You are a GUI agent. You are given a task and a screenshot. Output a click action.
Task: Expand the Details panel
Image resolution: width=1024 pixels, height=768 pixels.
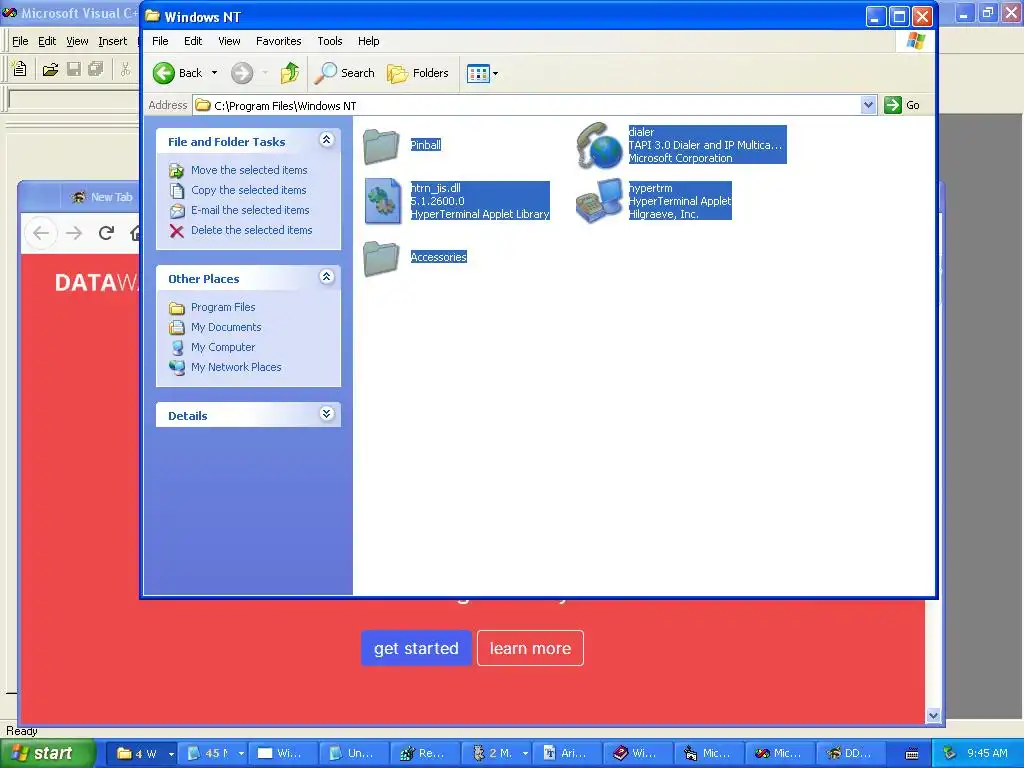(x=327, y=414)
